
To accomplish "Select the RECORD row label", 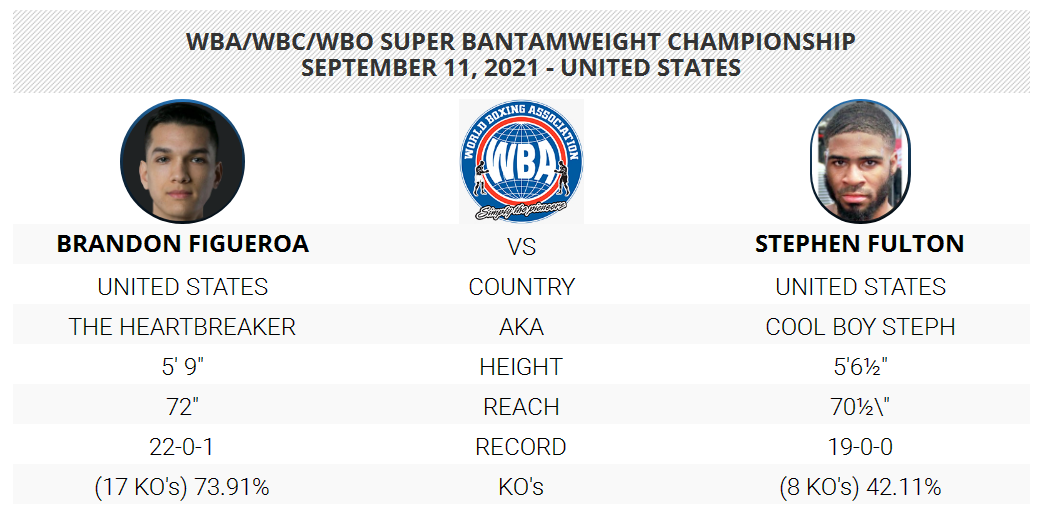I will pyautogui.click(x=521, y=446).
